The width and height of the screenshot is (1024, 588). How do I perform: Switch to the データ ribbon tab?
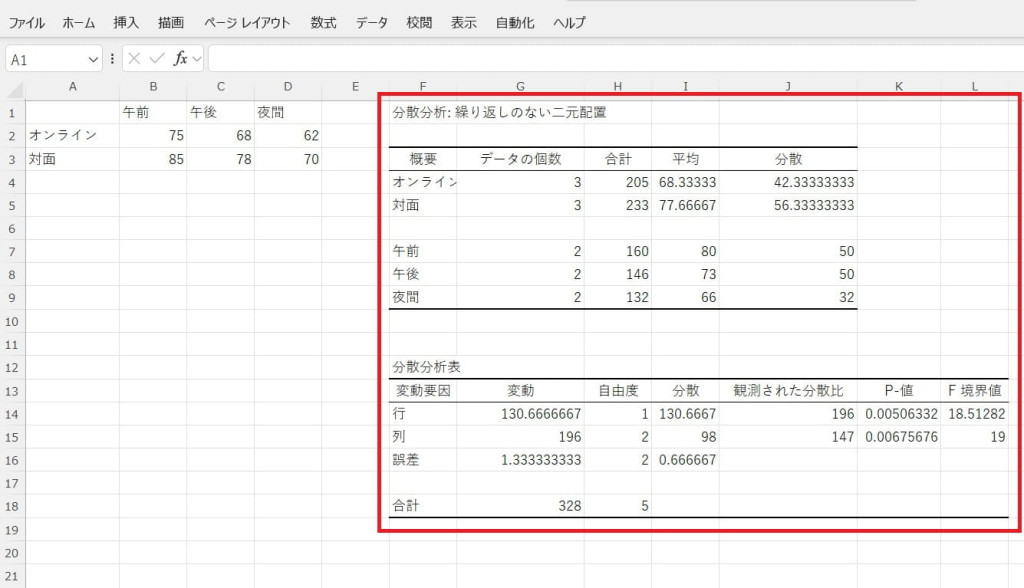[x=372, y=22]
